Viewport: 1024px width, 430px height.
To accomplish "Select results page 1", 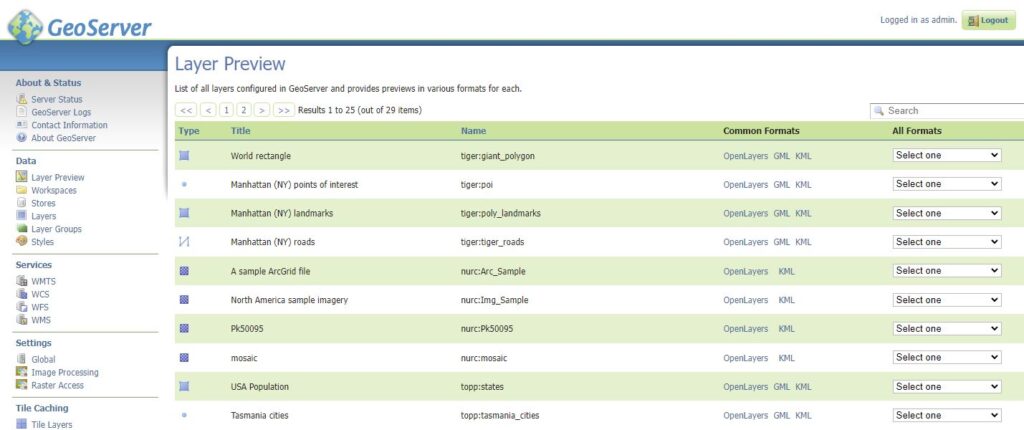I will pyautogui.click(x=226, y=110).
